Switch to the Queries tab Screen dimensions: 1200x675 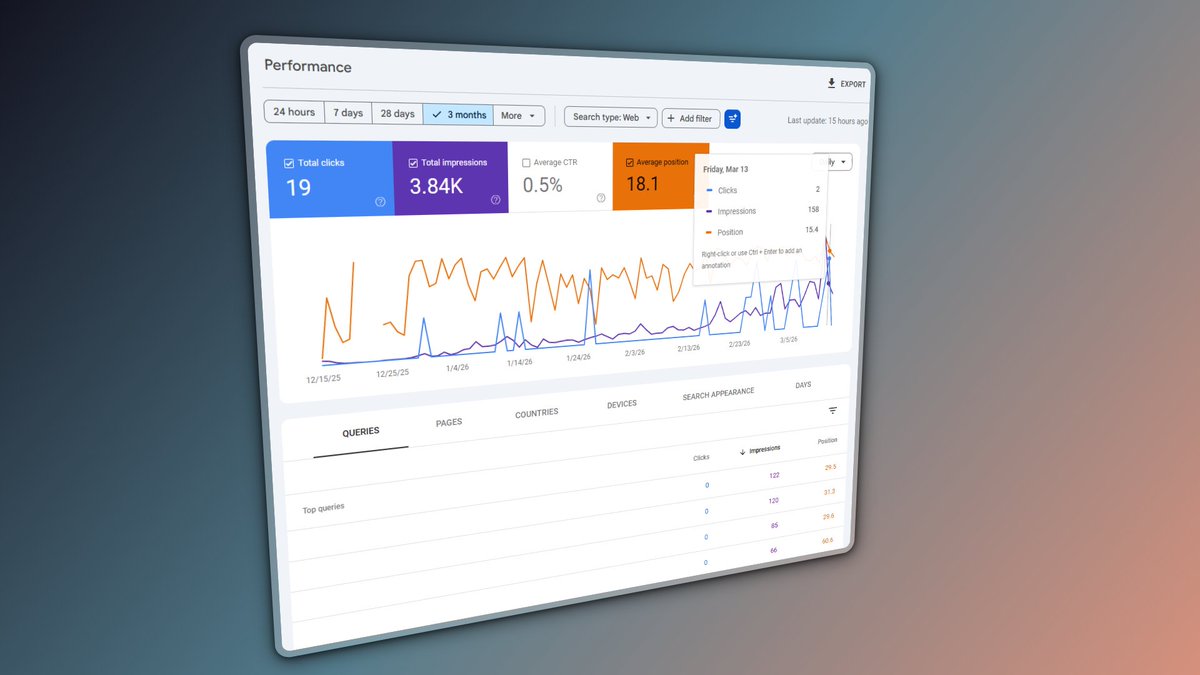click(361, 432)
